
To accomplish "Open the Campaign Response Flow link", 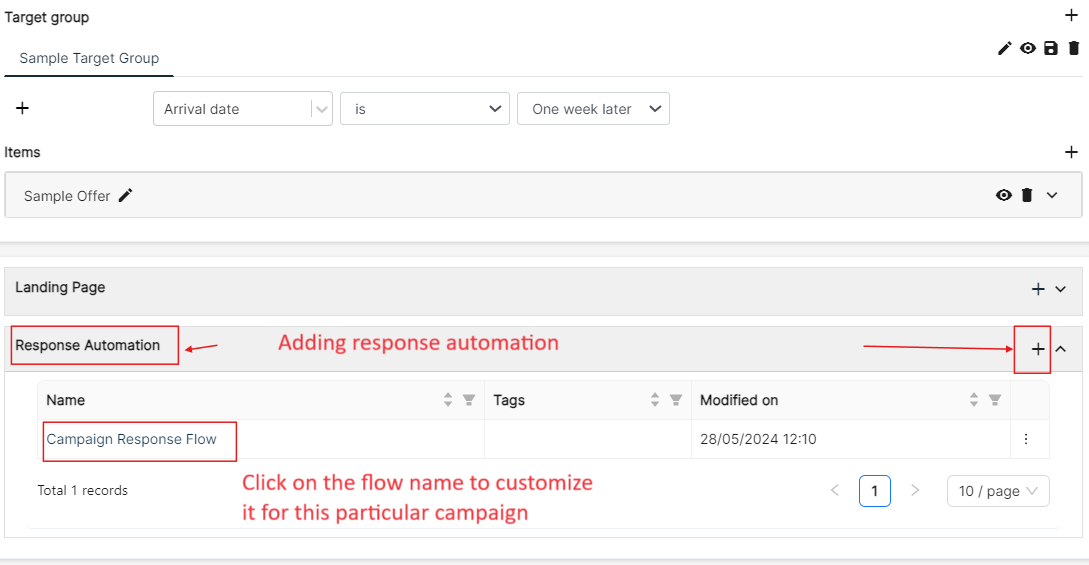I will pyautogui.click(x=131, y=439).
